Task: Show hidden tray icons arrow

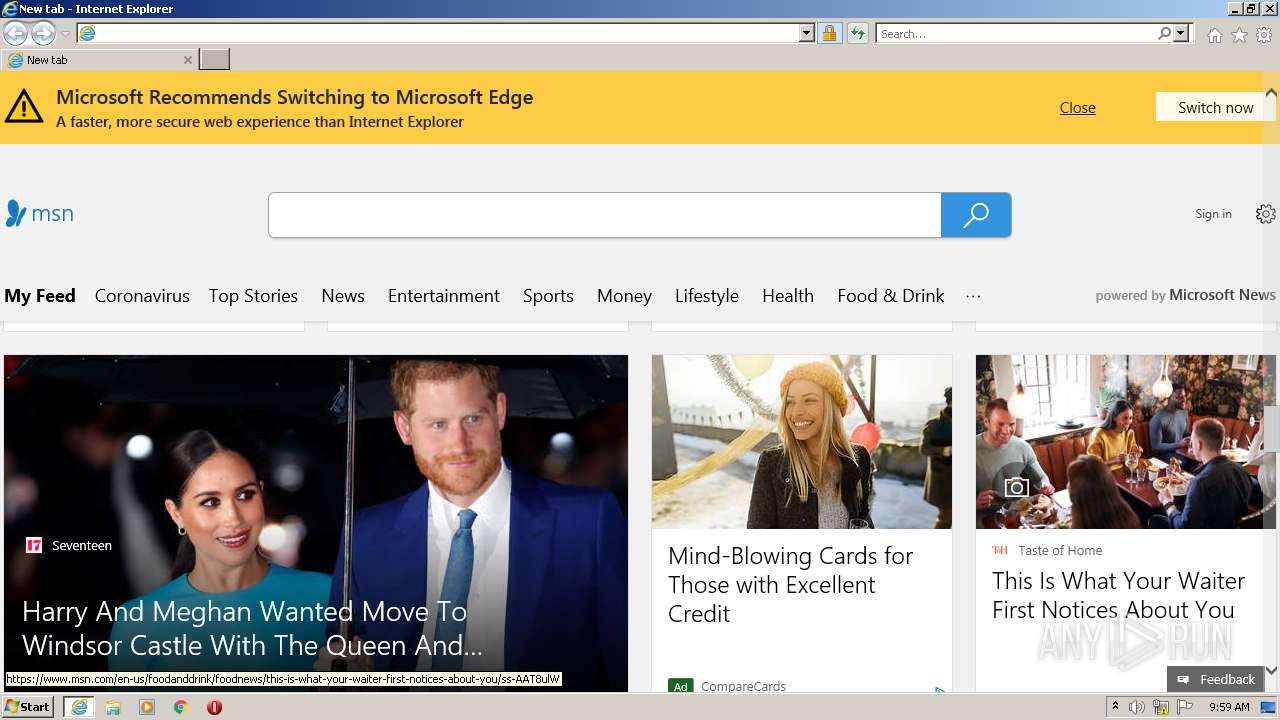Action: pyautogui.click(x=1115, y=707)
